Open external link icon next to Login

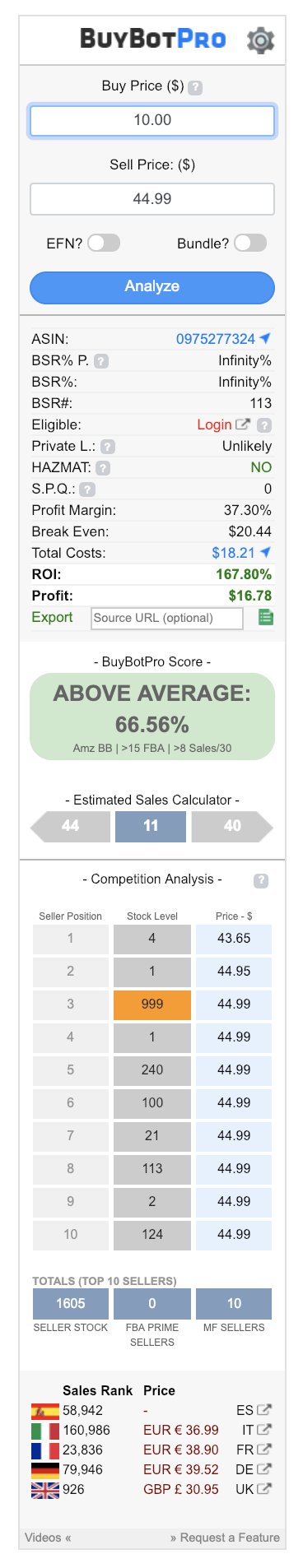coord(243,424)
